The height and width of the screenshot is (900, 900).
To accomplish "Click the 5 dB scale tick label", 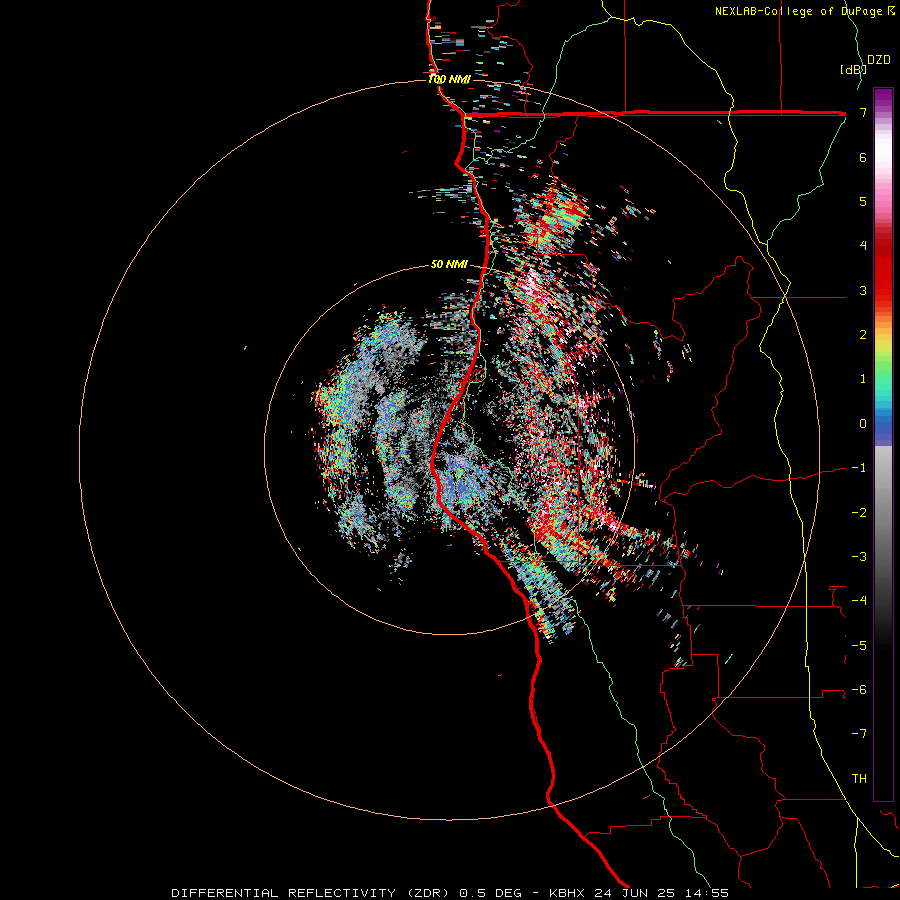I will click(x=863, y=201).
